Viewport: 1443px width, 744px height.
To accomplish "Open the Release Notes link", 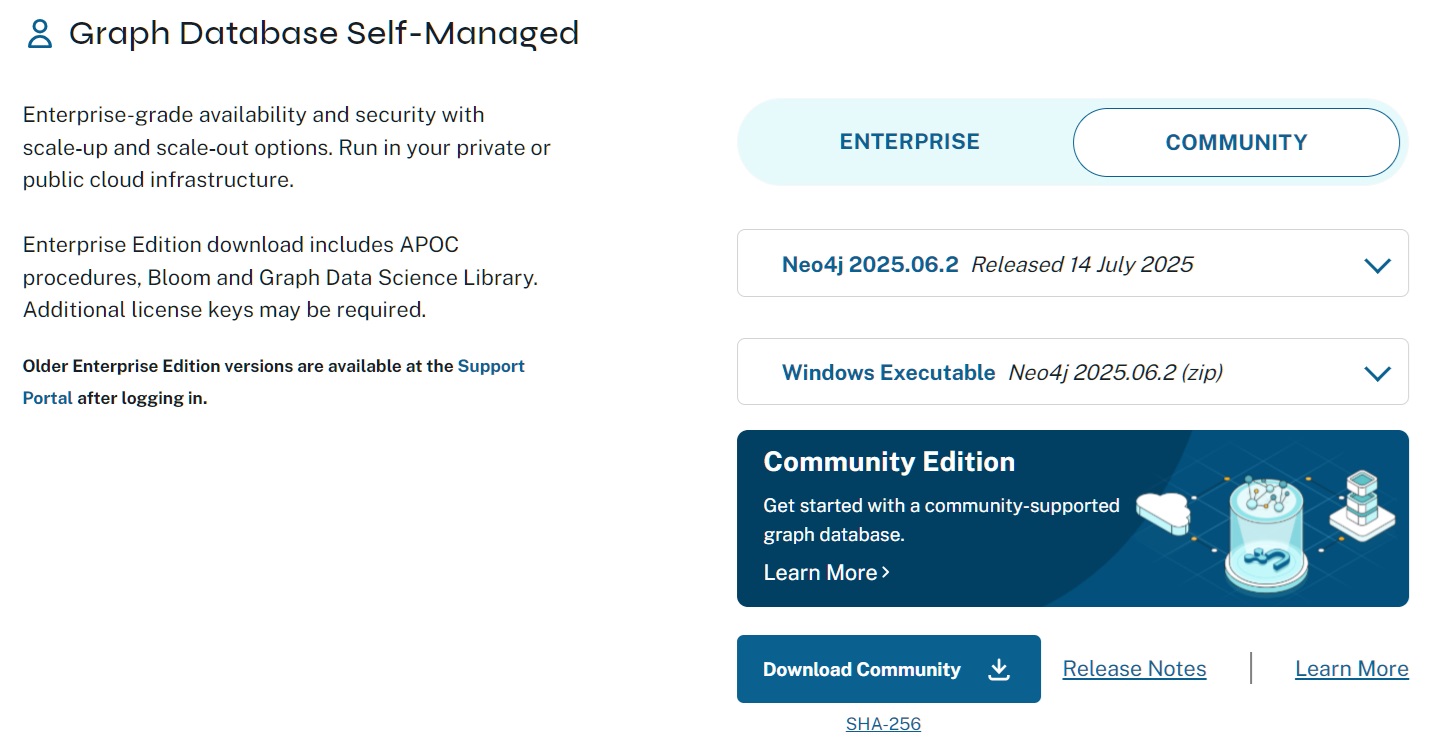I will (x=1134, y=669).
